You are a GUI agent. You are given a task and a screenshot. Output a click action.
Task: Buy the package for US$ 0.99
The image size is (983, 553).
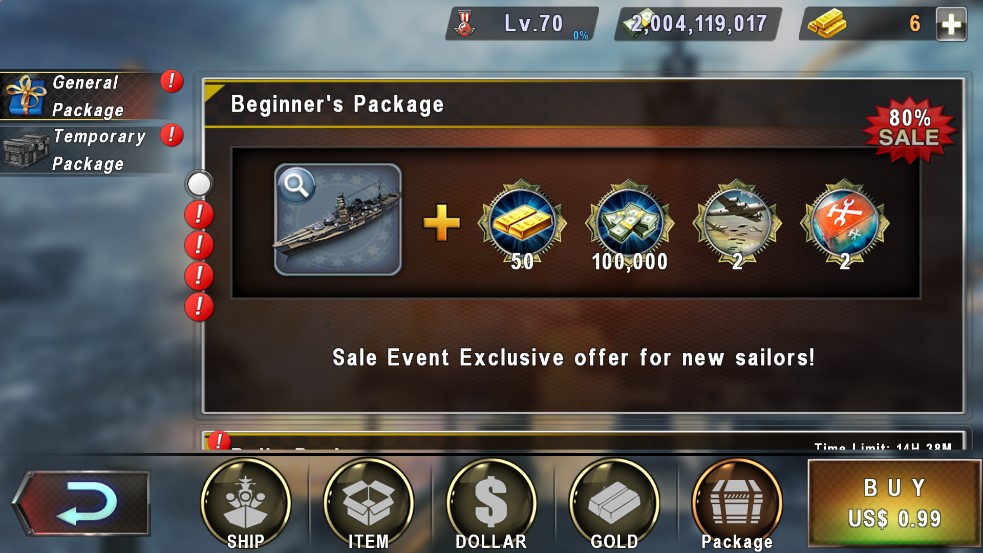pyautogui.click(x=894, y=503)
